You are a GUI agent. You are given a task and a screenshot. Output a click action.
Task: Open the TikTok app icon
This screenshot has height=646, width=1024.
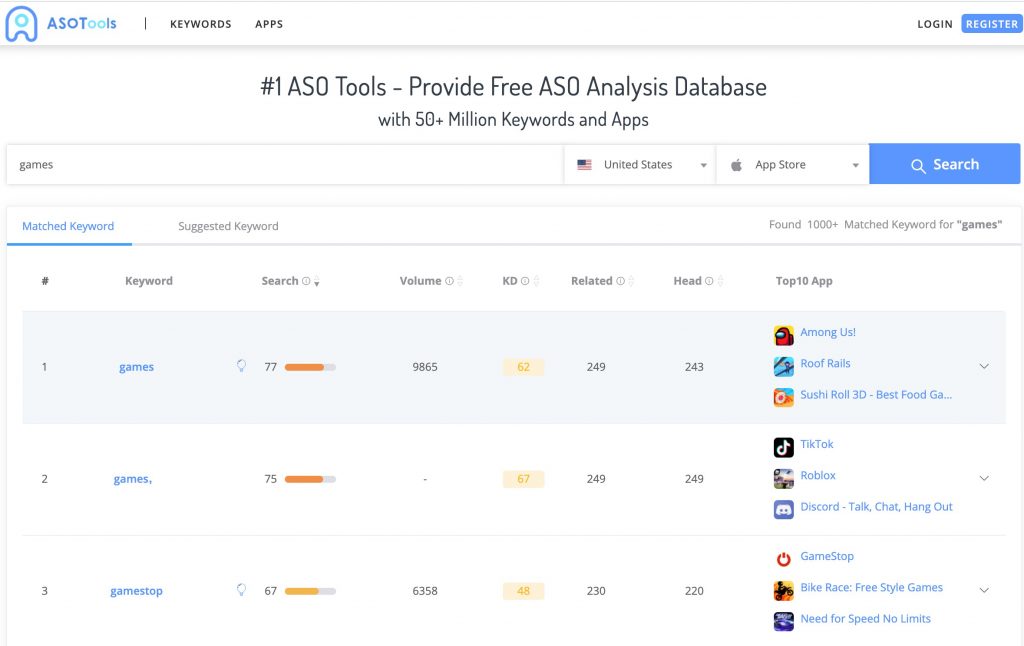(x=783, y=447)
